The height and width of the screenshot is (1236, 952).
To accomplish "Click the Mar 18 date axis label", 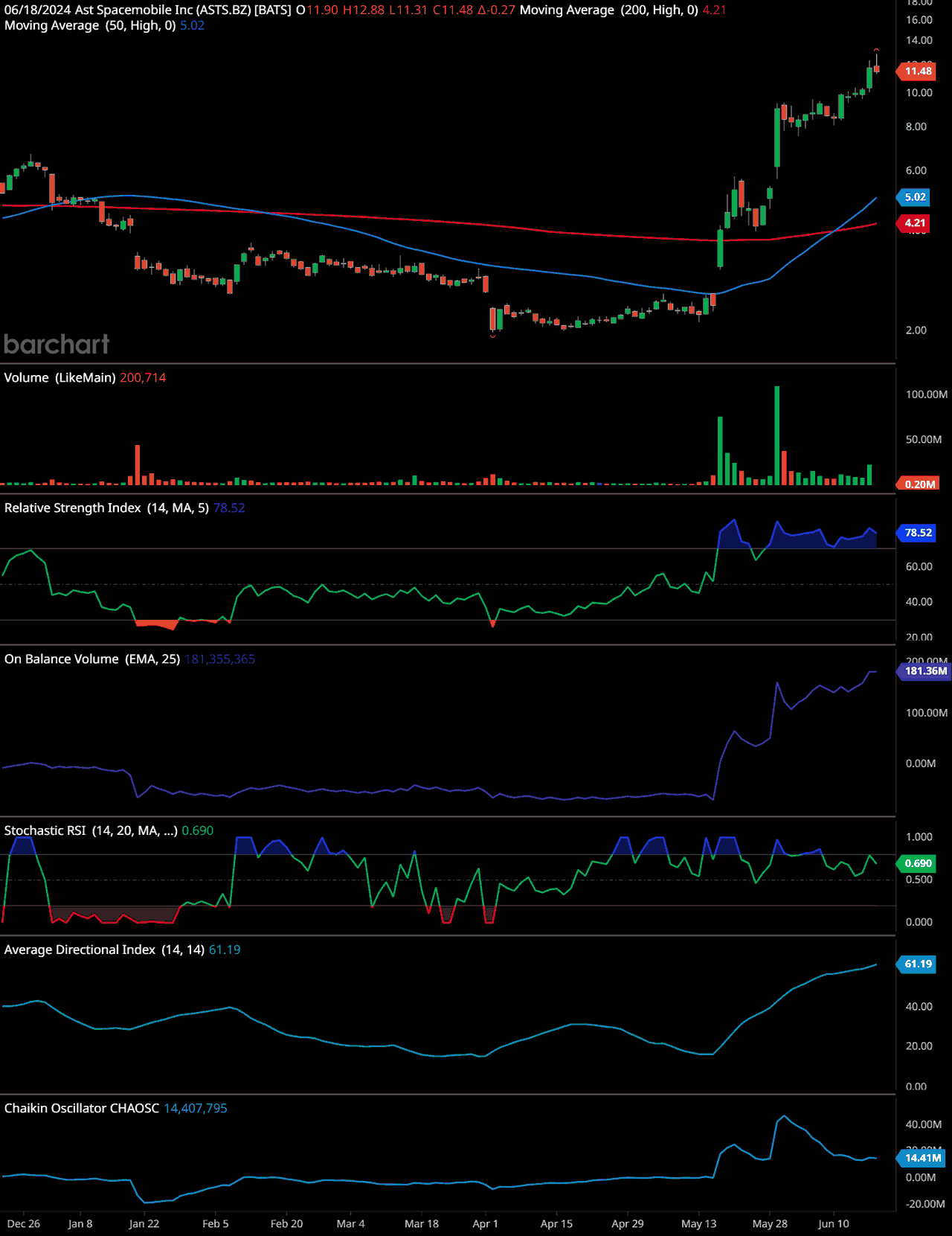I will [422, 1224].
